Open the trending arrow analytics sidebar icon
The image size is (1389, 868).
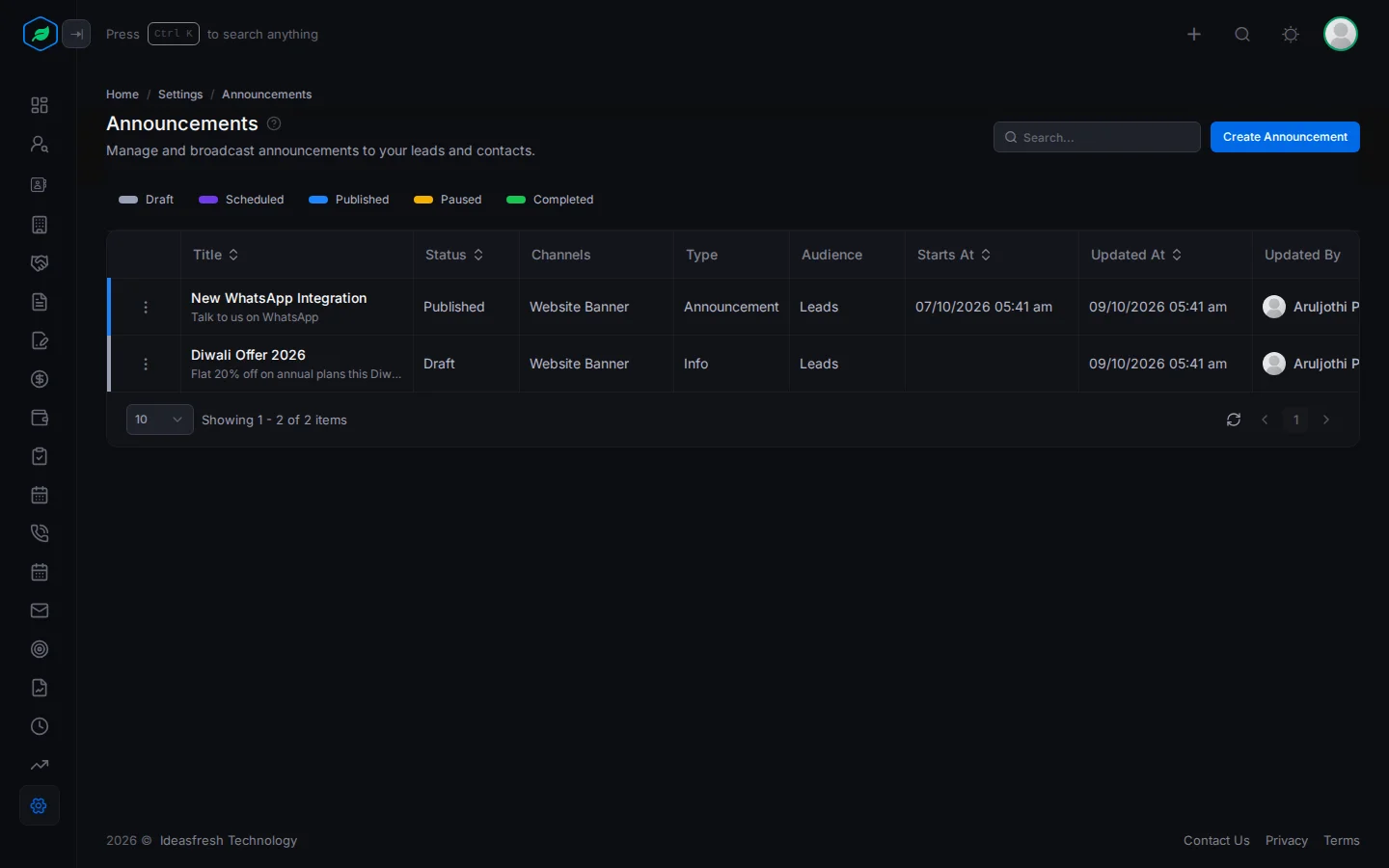tap(40, 765)
